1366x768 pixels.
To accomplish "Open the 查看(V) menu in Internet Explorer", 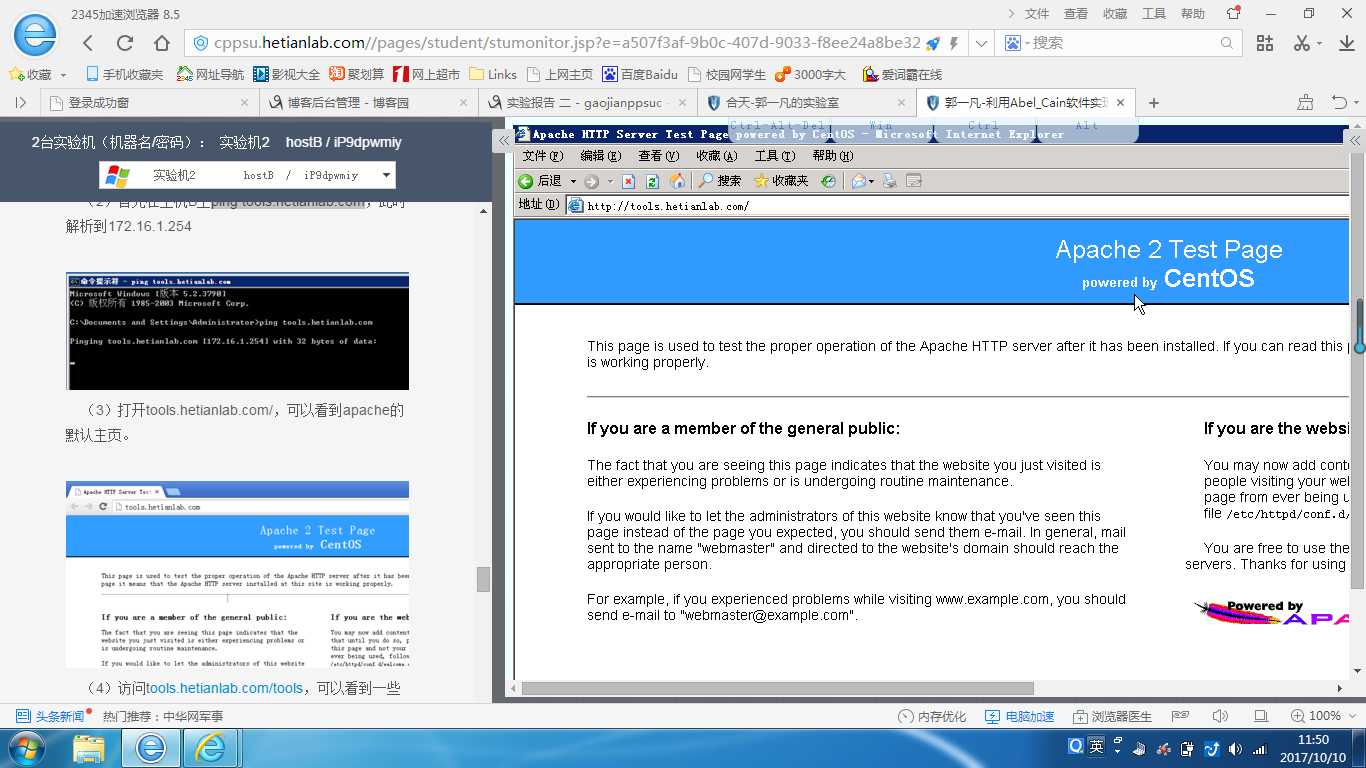I will coord(658,156).
